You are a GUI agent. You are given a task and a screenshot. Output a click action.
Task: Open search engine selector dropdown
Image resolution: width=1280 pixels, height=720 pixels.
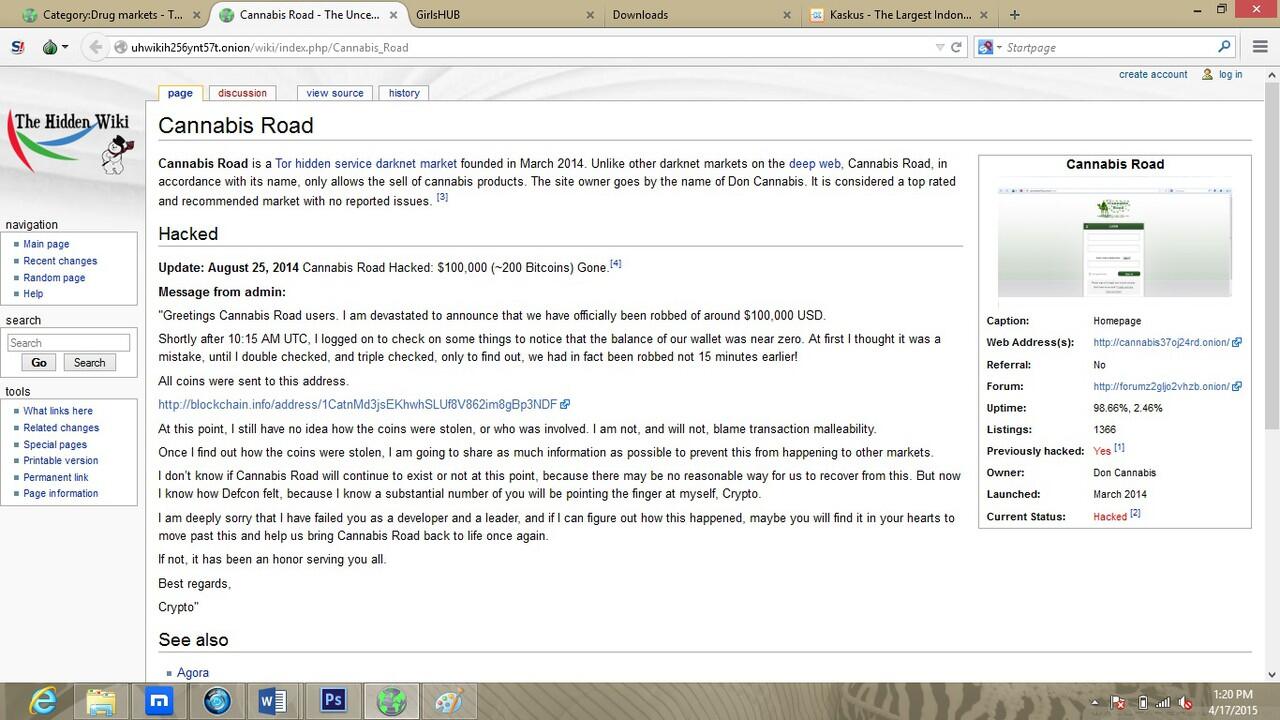(x=997, y=47)
